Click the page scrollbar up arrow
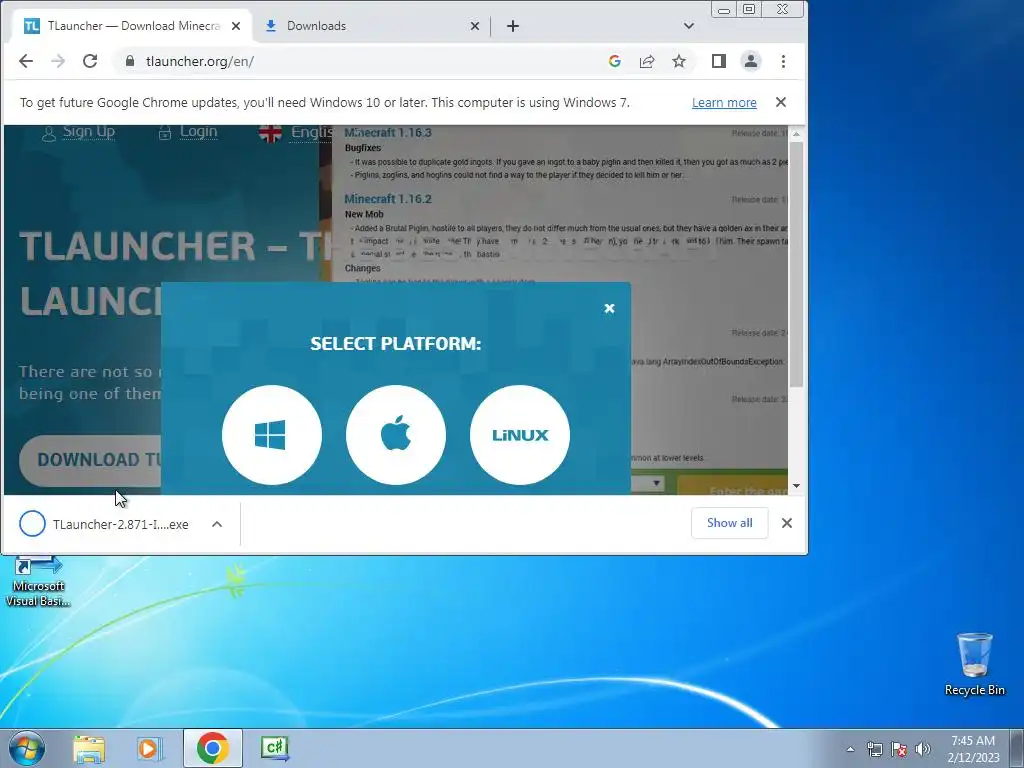The image size is (1024, 768). (x=796, y=134)
